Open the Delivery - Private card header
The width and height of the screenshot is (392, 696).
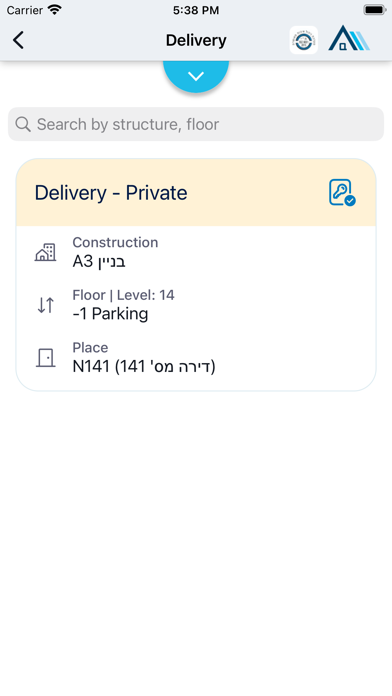tap(196, 193)
